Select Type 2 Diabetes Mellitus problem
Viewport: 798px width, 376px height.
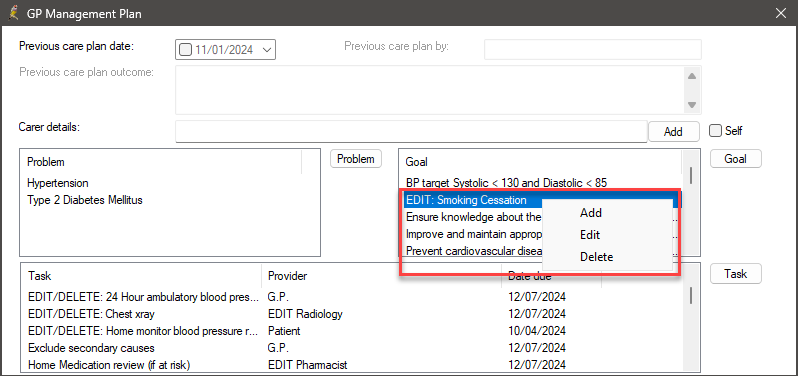84,200
